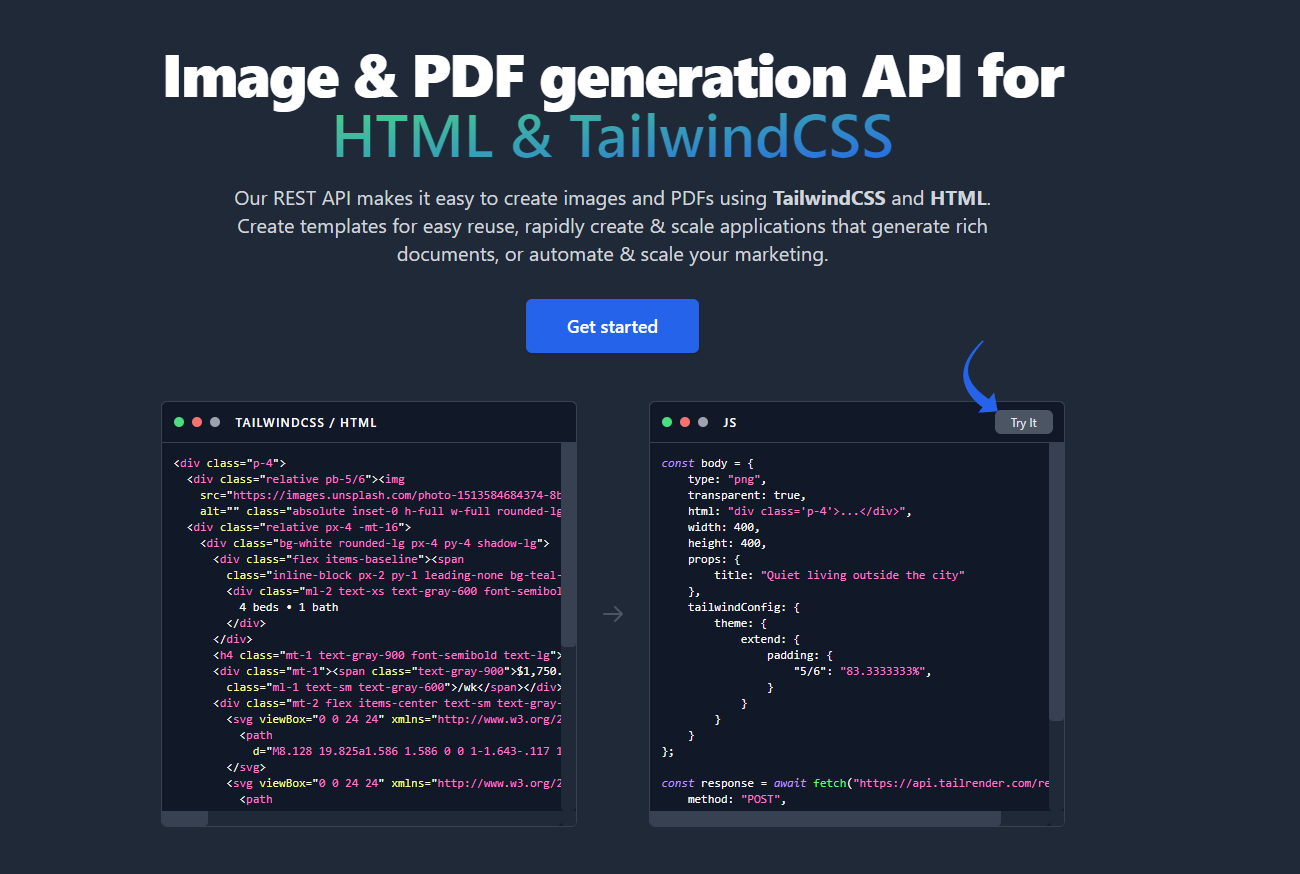This screenshot has width=1300, height=874.
Task: Click bold "TailwindCSS" in the description paragraph
Action: tap(829, 198)
